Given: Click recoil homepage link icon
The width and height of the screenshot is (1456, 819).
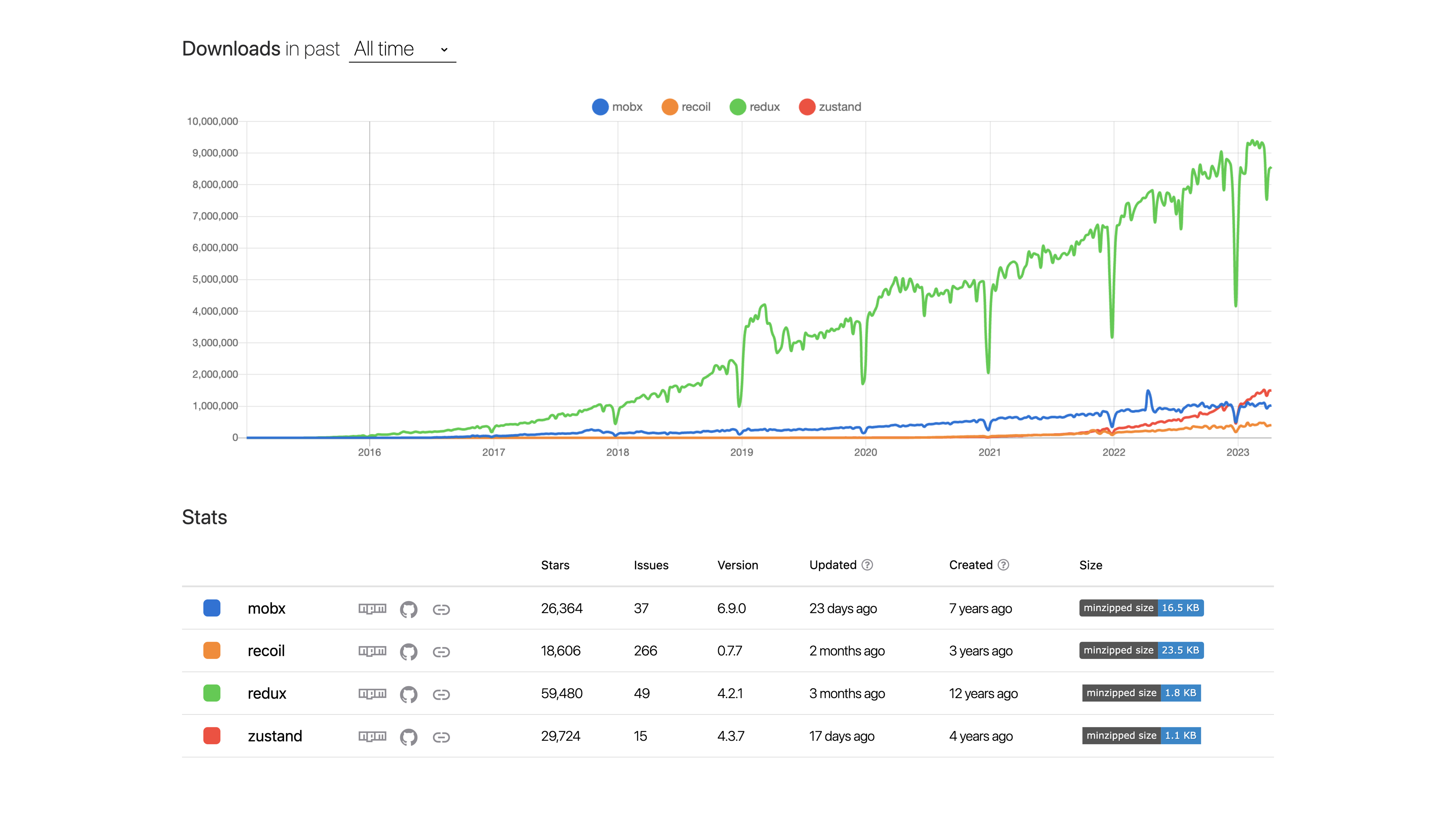Looking at the screenshot, I should [x=441, y=652].
